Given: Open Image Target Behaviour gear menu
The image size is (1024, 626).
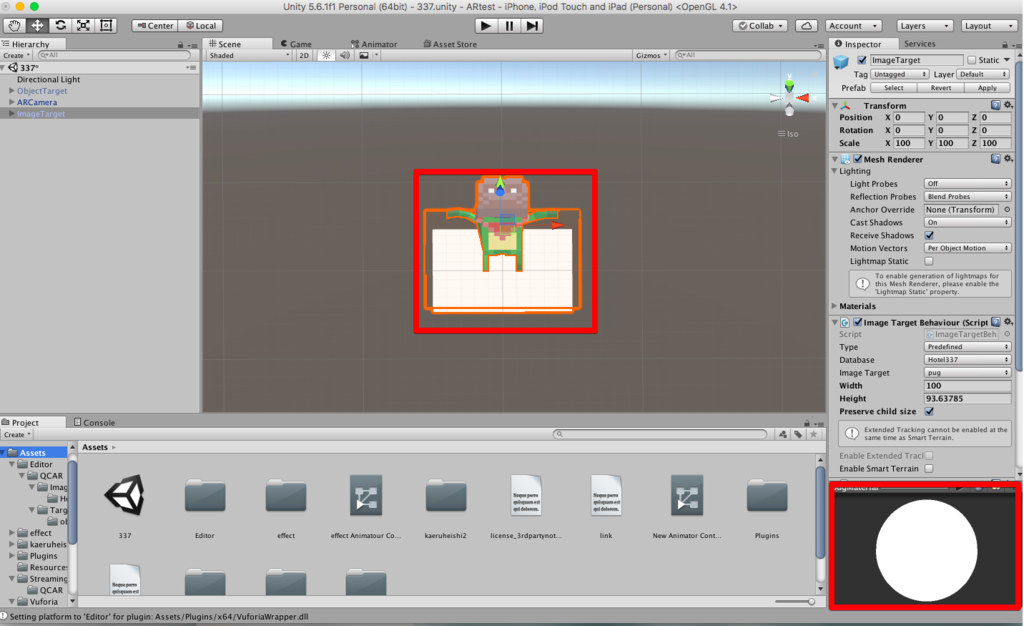Looking at the screenshot, I should tap(1008, 322).
